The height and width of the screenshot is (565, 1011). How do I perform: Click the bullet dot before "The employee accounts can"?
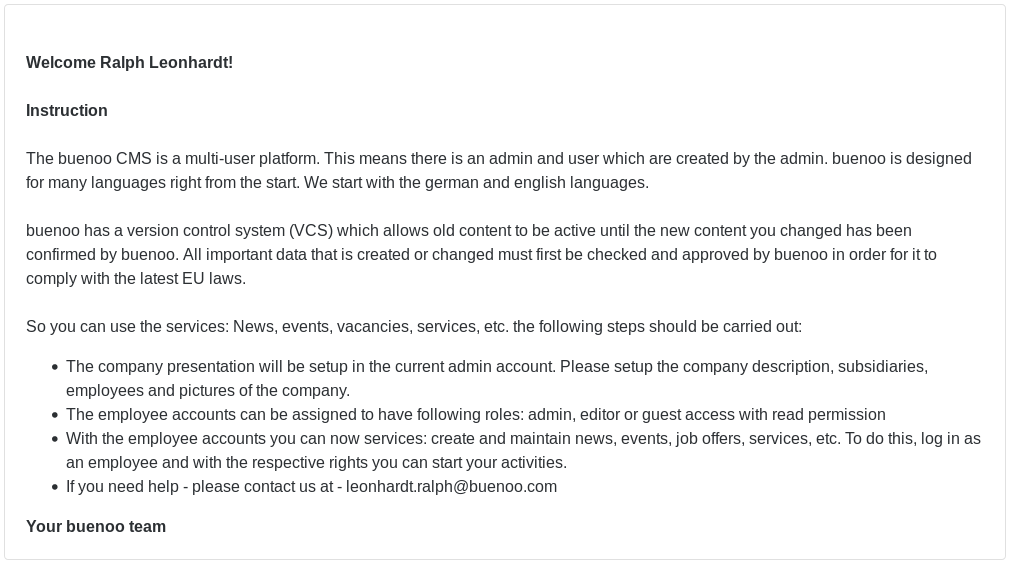pos(54,415)
